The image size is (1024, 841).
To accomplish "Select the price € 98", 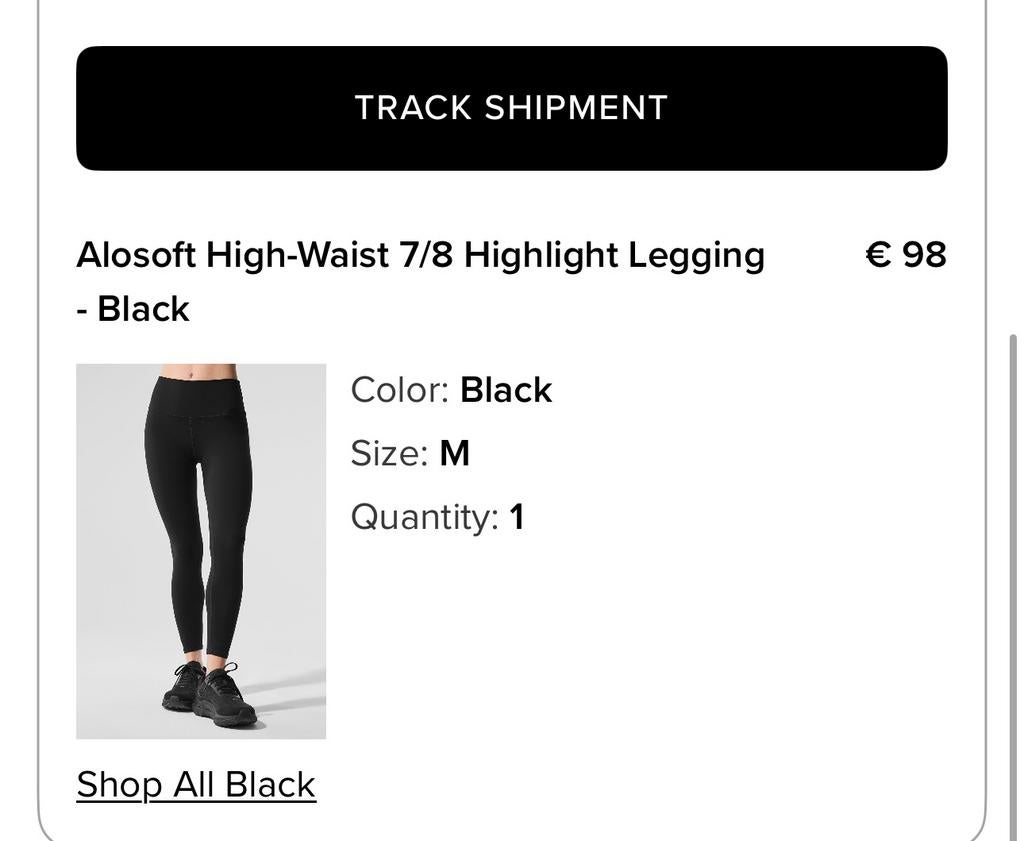I will pyautogui.click(x=904, y=253).
